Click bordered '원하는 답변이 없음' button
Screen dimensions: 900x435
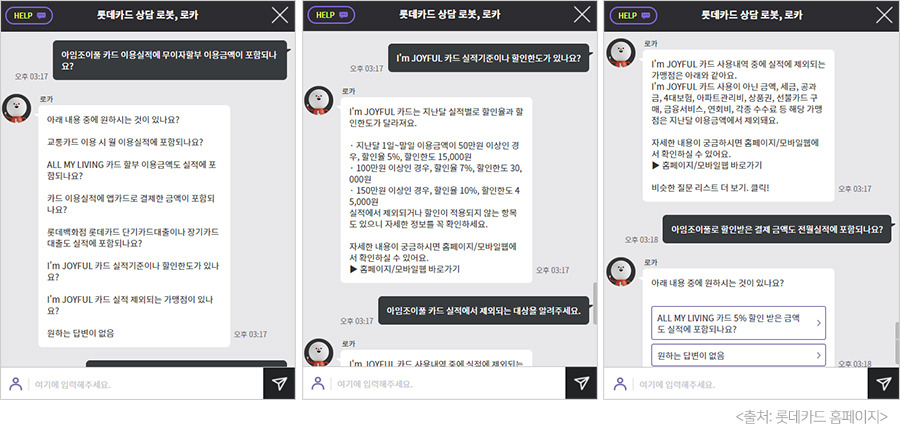point(739,356)
